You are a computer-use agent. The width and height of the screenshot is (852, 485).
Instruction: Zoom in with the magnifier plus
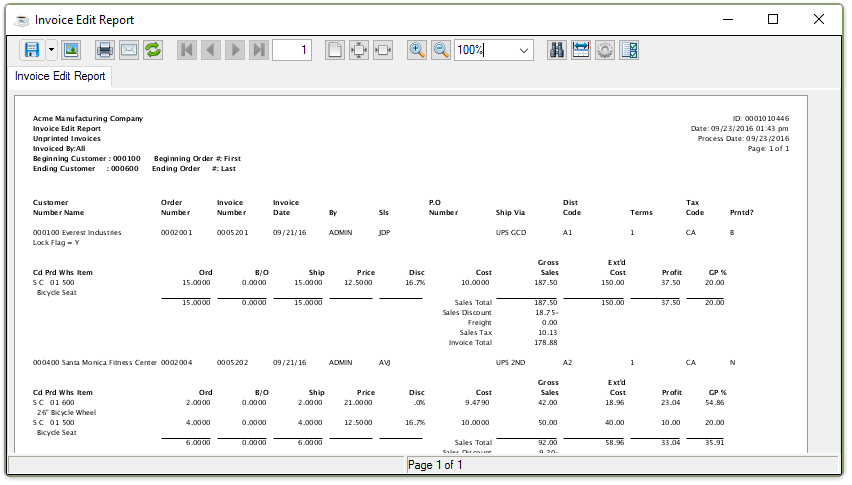coord(417,50)
